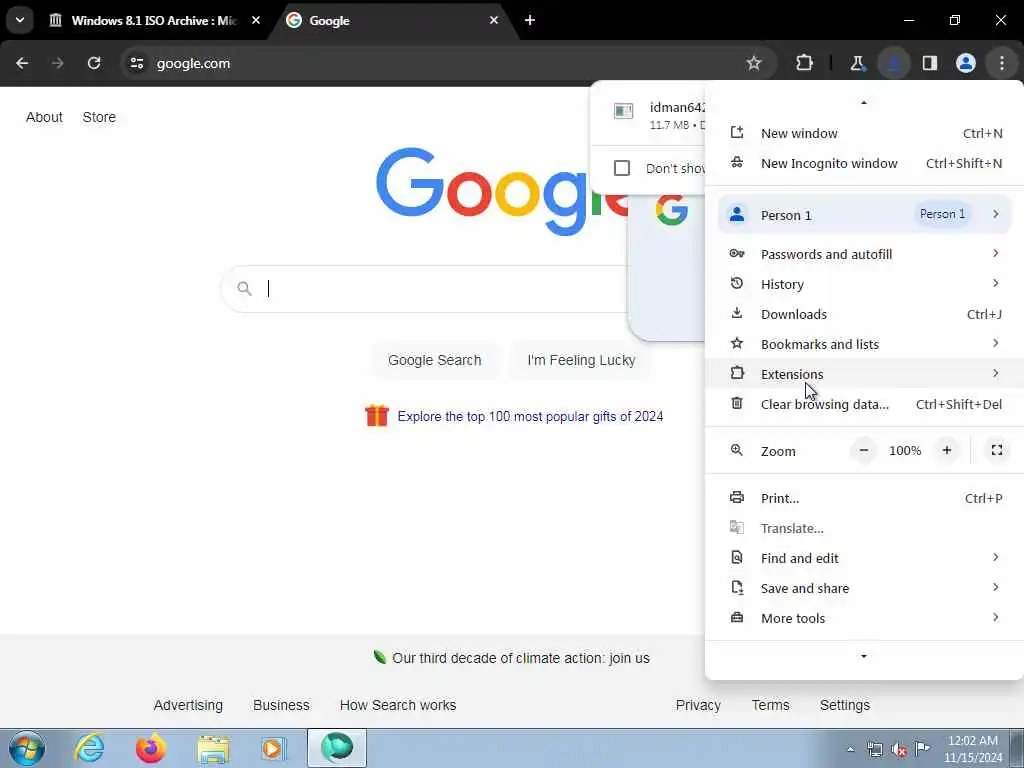The width and height of the screenshot is (1024, 768).
Task: Expand the Person 1 profile submenu
Action: point(864,215)
